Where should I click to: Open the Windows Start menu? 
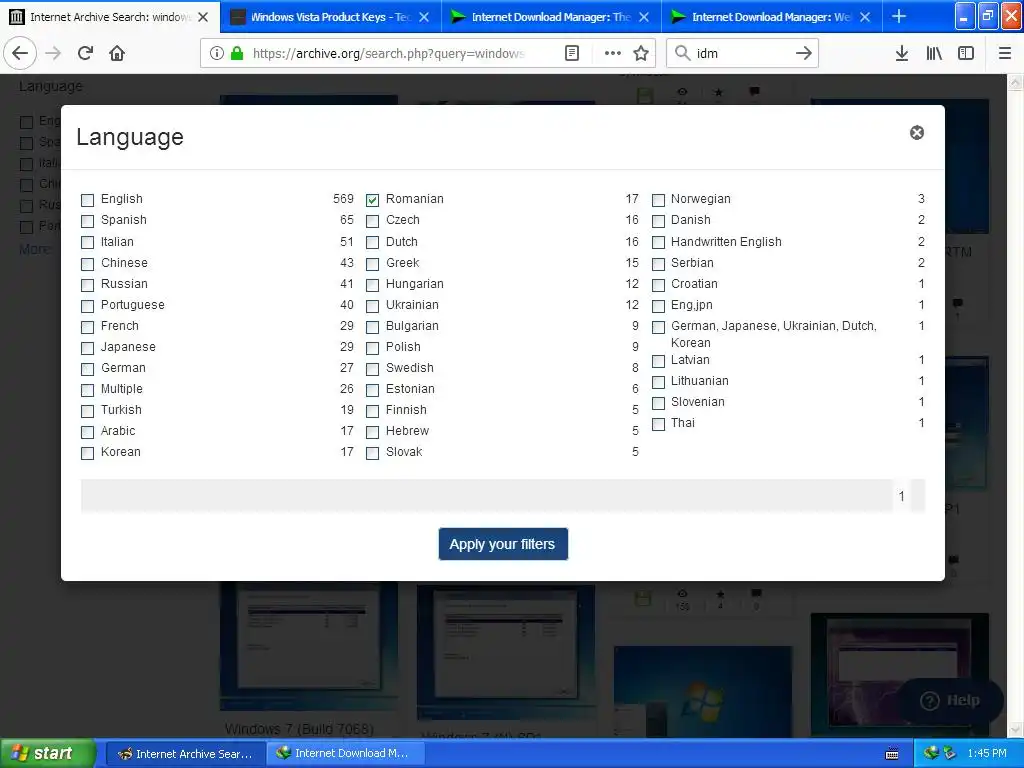pos(47,754)
